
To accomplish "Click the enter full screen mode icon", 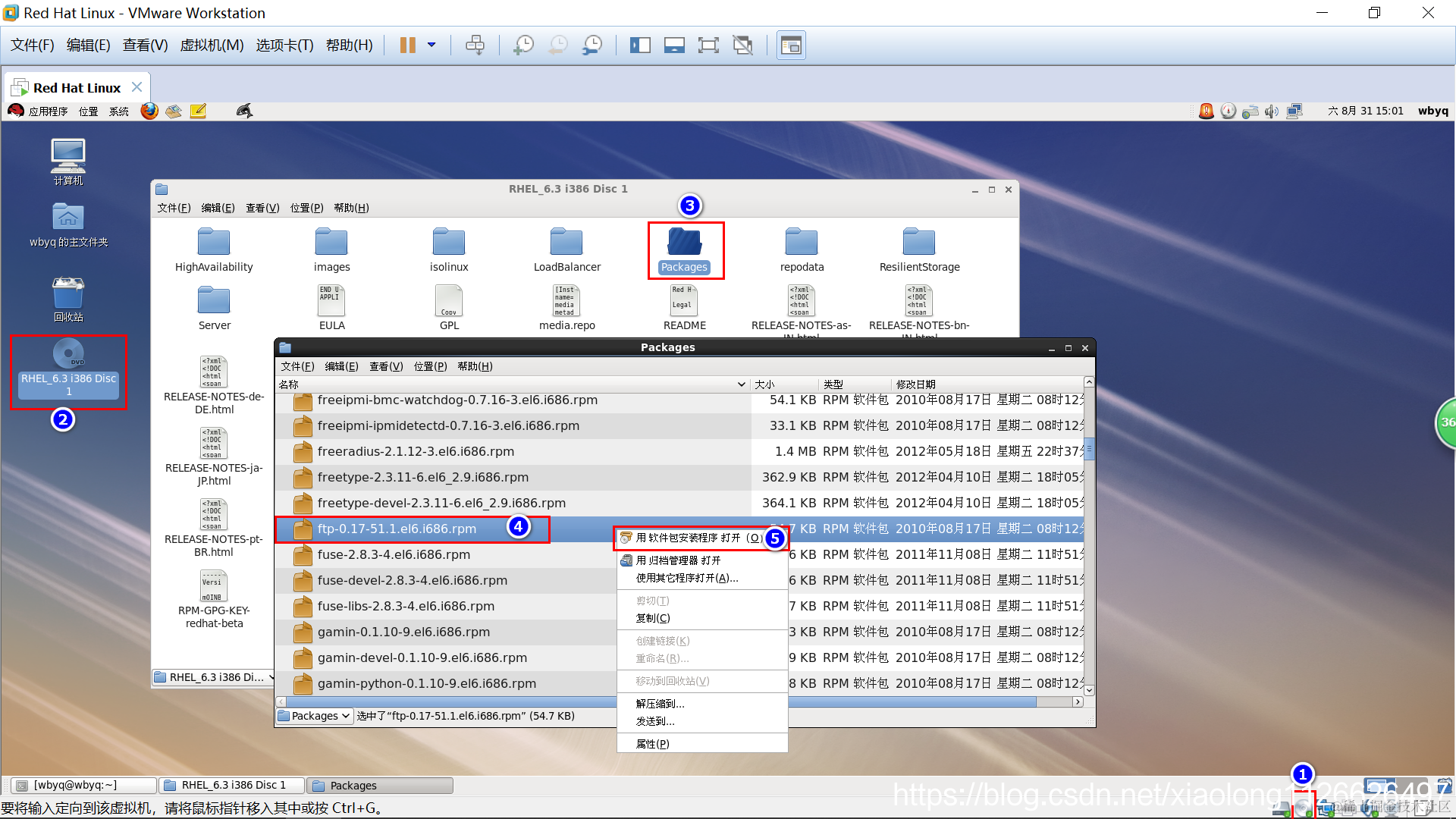I will (x=708, y=45).
